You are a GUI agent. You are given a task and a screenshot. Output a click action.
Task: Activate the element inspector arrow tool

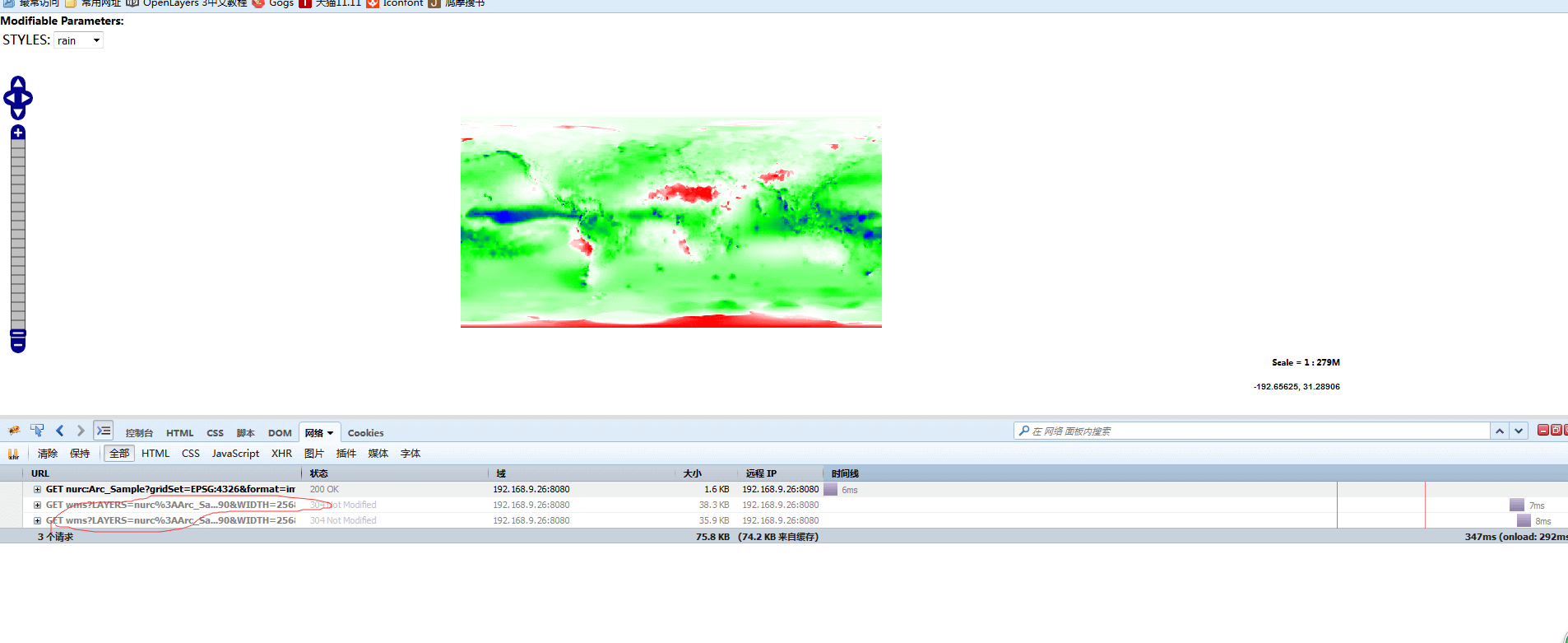coord(37,431)
